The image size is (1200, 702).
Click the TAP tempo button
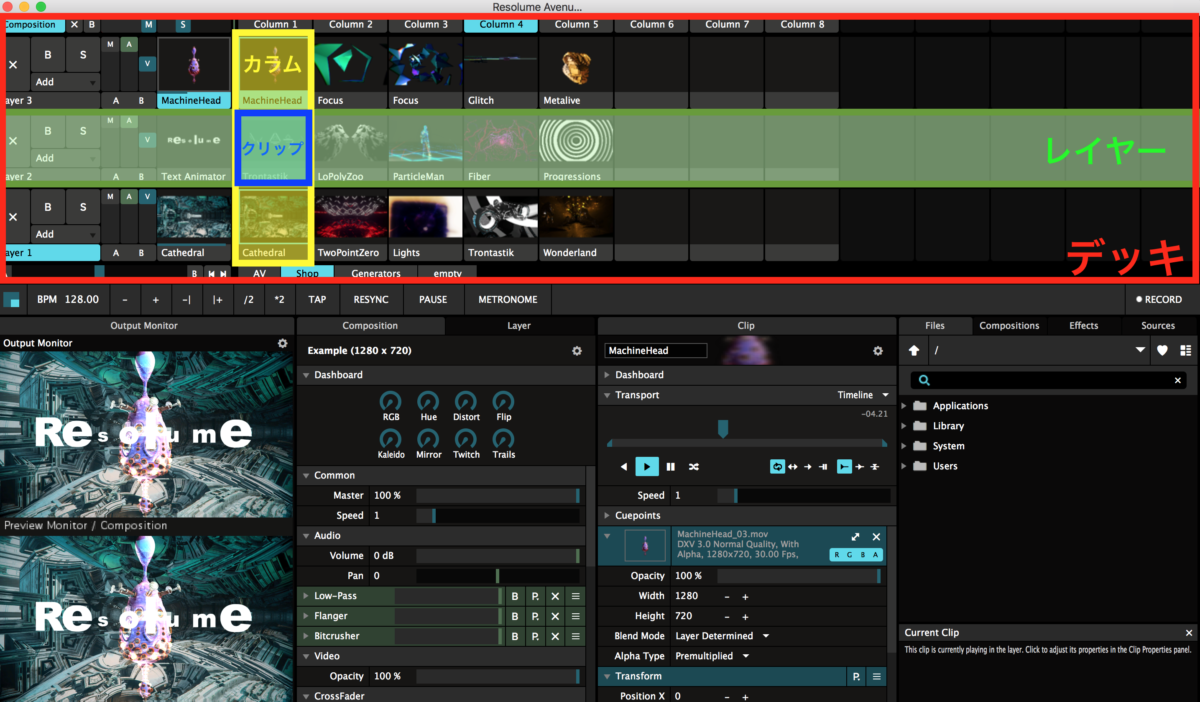(x=317, y=299)
